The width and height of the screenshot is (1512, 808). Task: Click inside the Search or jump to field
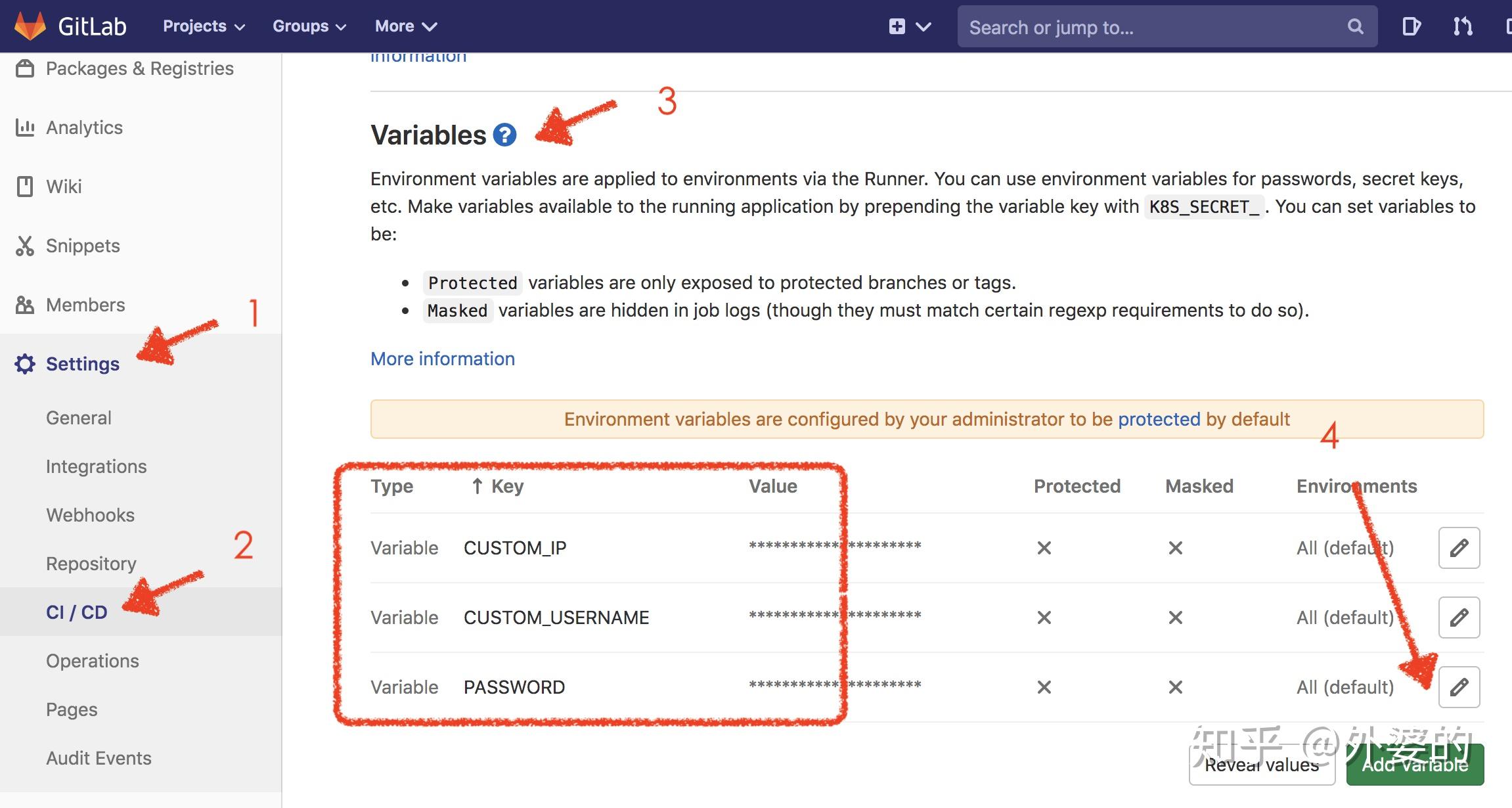(1149, 26)
